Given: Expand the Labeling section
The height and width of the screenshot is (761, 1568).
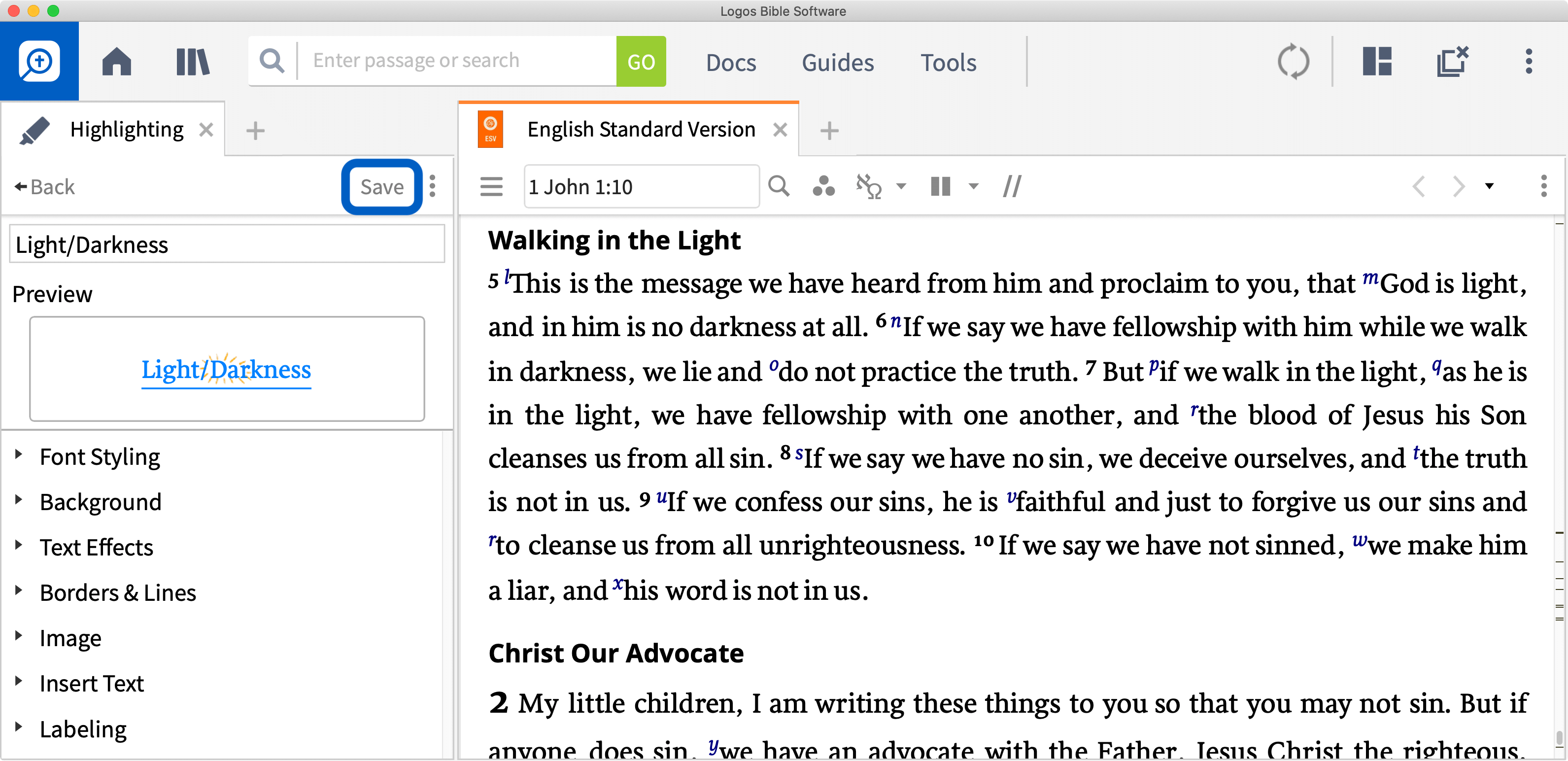Looking at the screenshot, I should 18,727.
